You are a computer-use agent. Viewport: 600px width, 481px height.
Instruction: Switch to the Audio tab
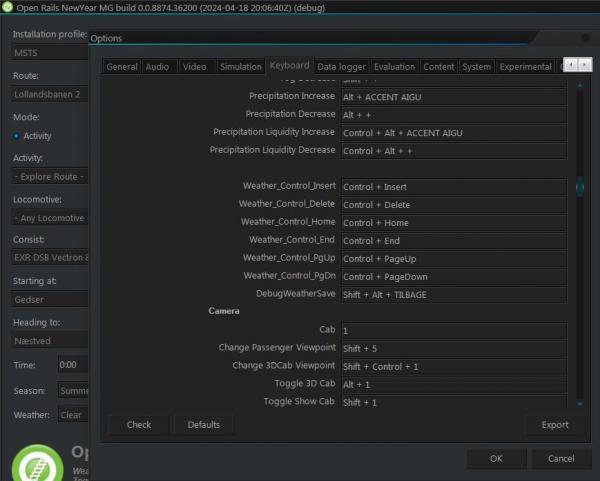click(157, 67)
